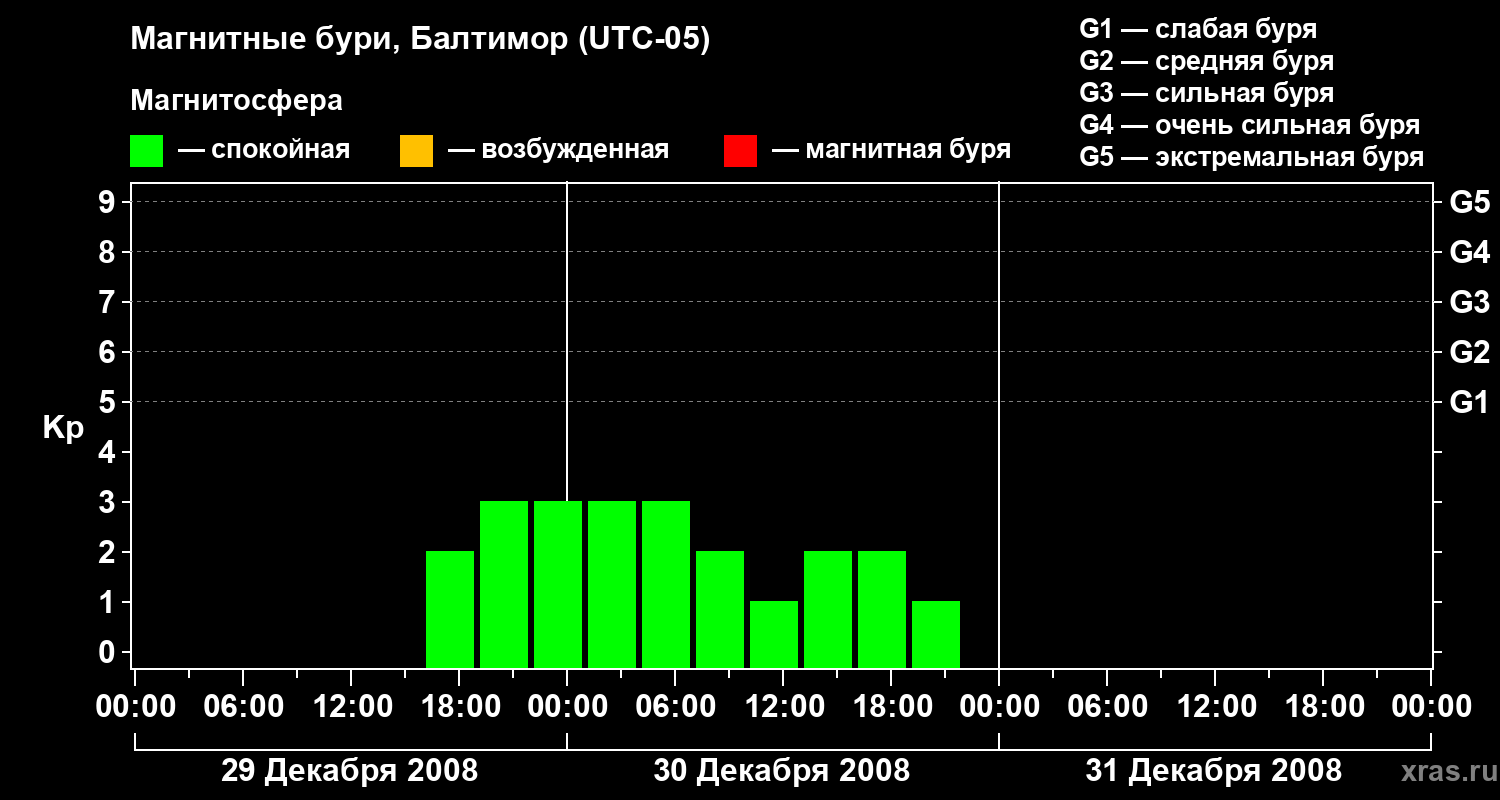Click the '06:00' tick label above 30 Декабря

point(676,707)
